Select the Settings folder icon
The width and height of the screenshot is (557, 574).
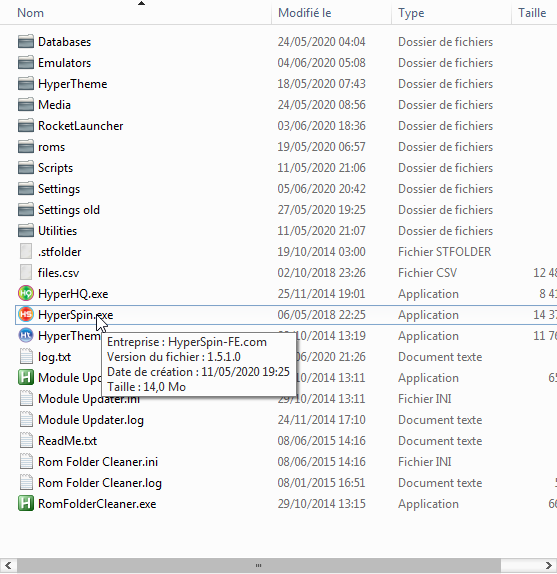click(x=26, y=189)
